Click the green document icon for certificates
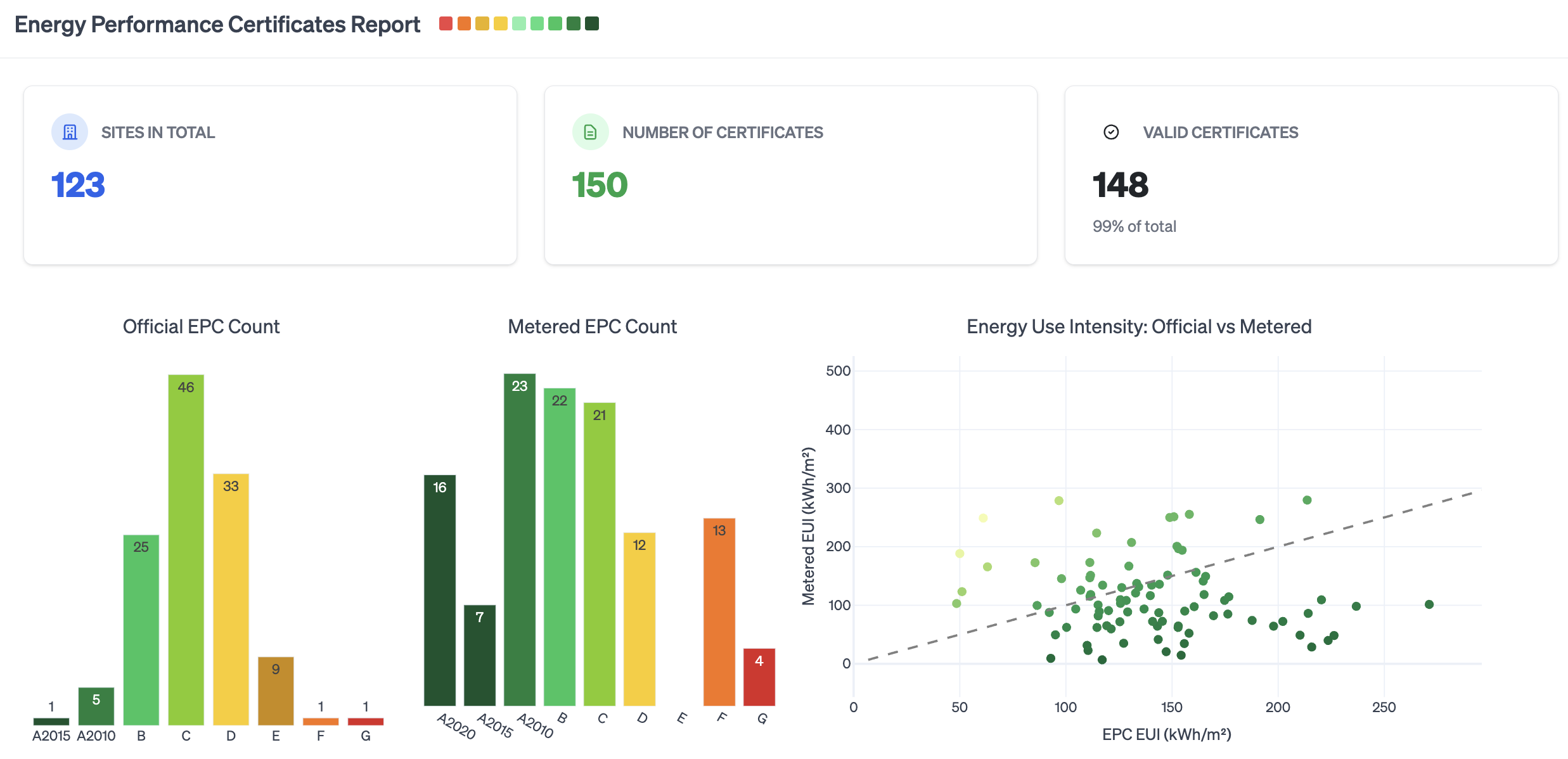This screenshot has width=1568, height=759. pyautogui.click(x=590, y=132)
